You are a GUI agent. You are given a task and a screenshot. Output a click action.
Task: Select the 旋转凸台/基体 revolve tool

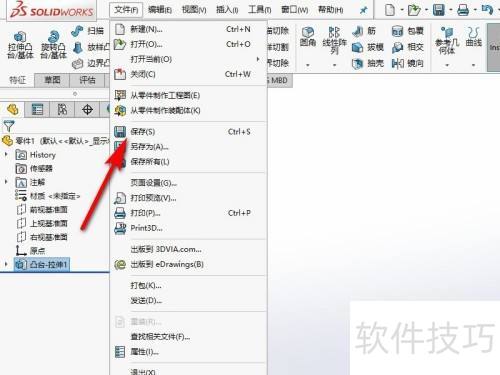pos(53,45)
